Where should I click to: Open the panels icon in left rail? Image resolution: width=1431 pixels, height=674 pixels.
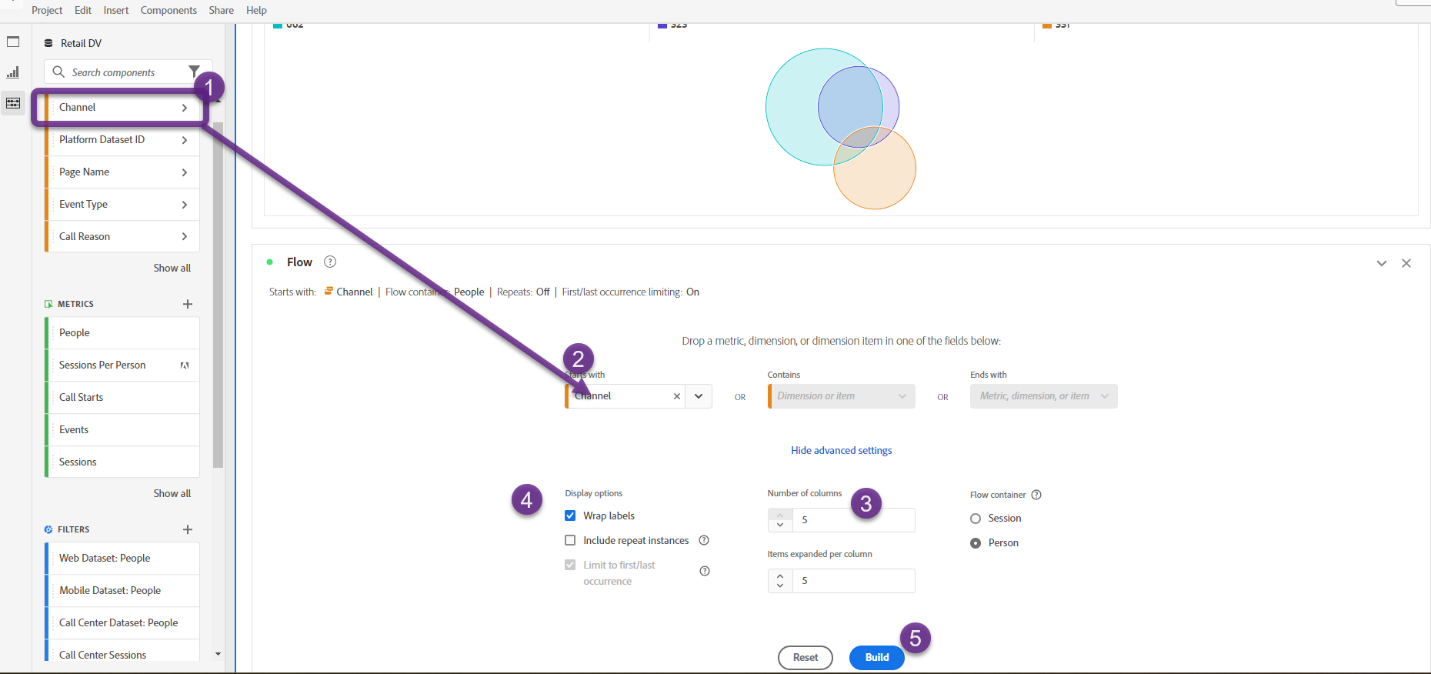13,42
